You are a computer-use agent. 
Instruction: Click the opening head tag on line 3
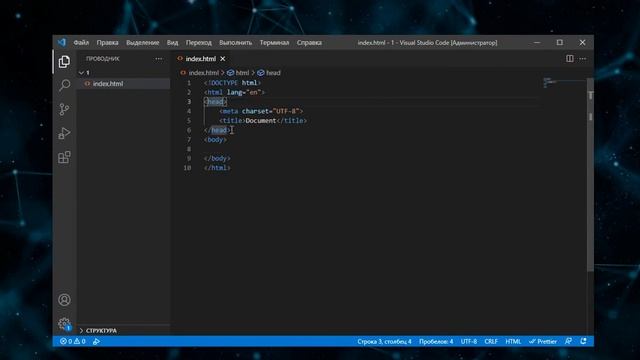click(215, 102)
